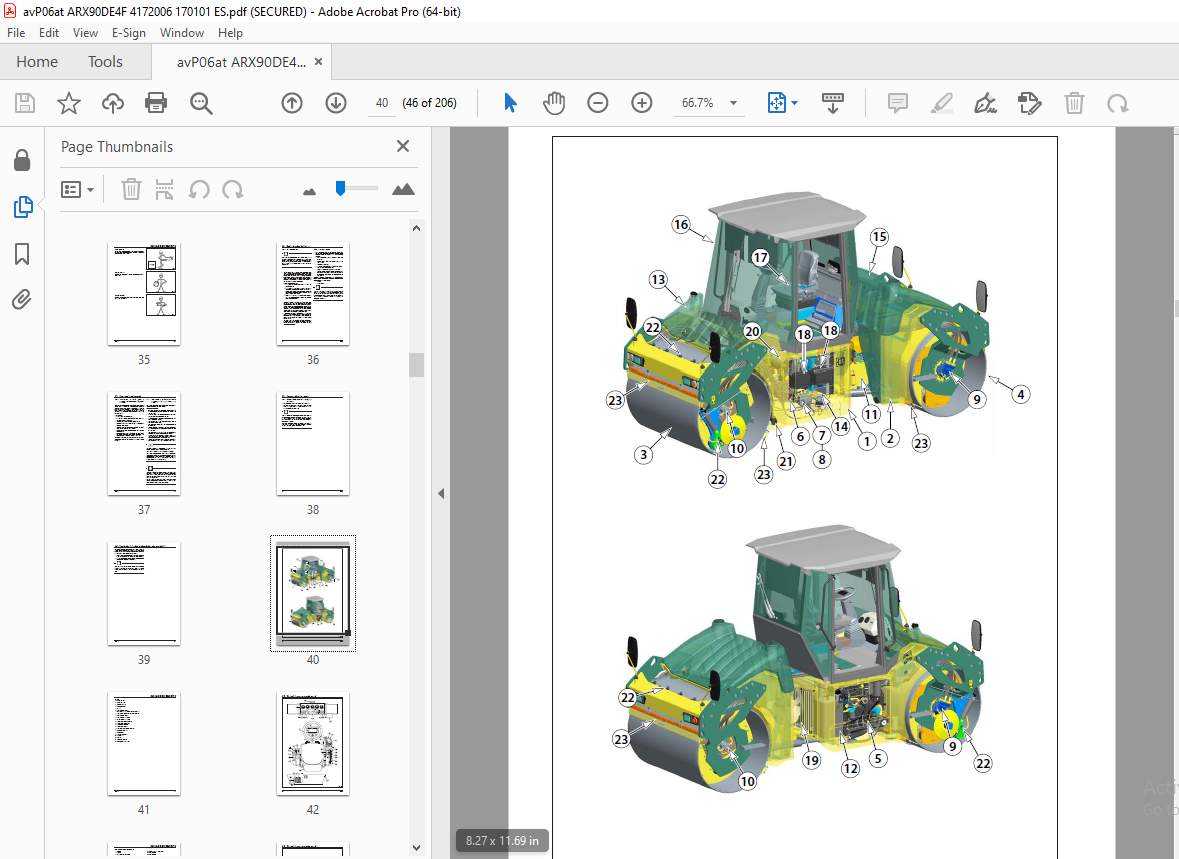This screenshot has width=1179, height=859.
Task: Click the upload to cloud icon
Action: point(113,103)
